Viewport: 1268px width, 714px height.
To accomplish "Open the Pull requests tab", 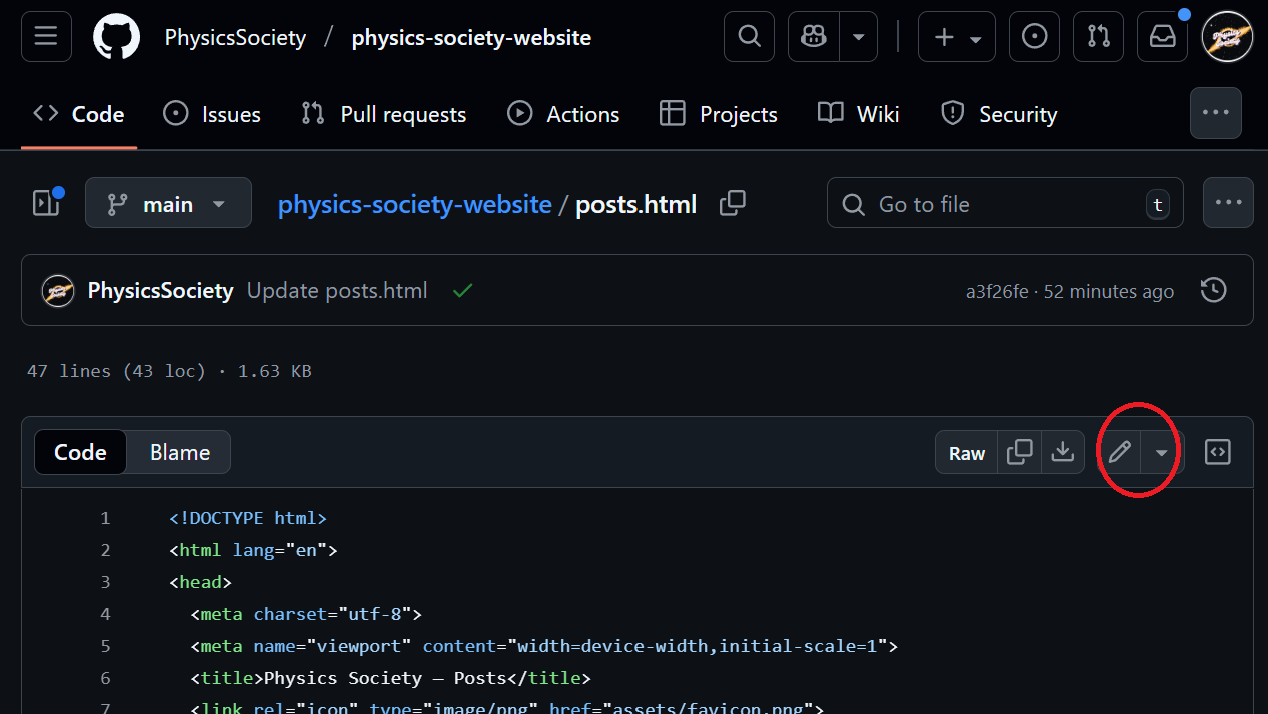I will point(383,113).
